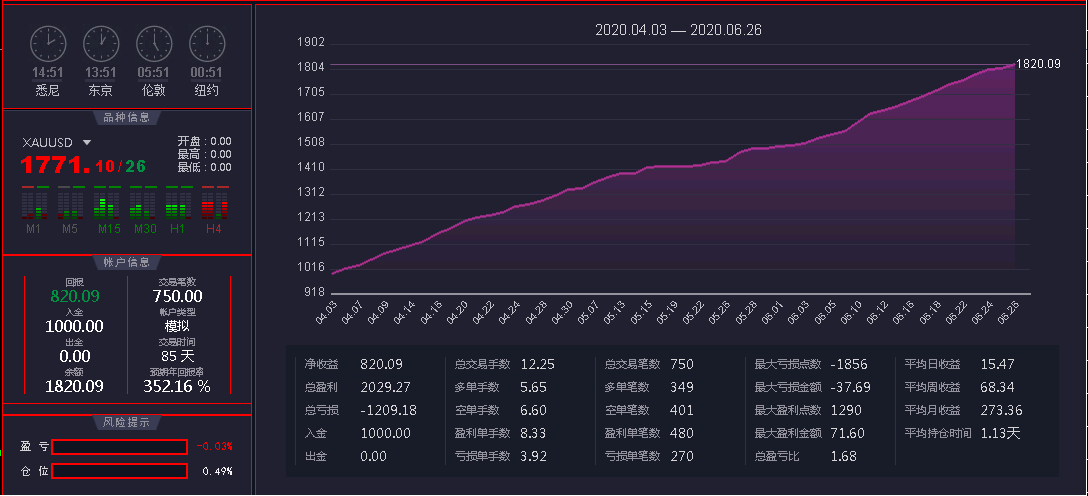Image resolution: width=1088 pixels, height=496 pixels.
Task: Open the XAUUSD symbol dropdown arrow
Action: (x=87, y=143)
